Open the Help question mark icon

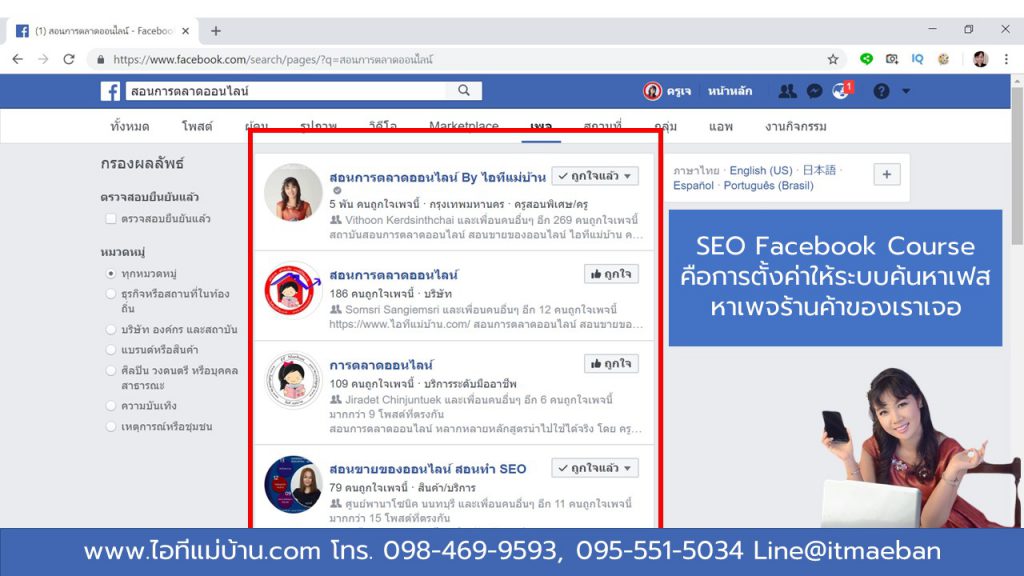pos(878,90)
